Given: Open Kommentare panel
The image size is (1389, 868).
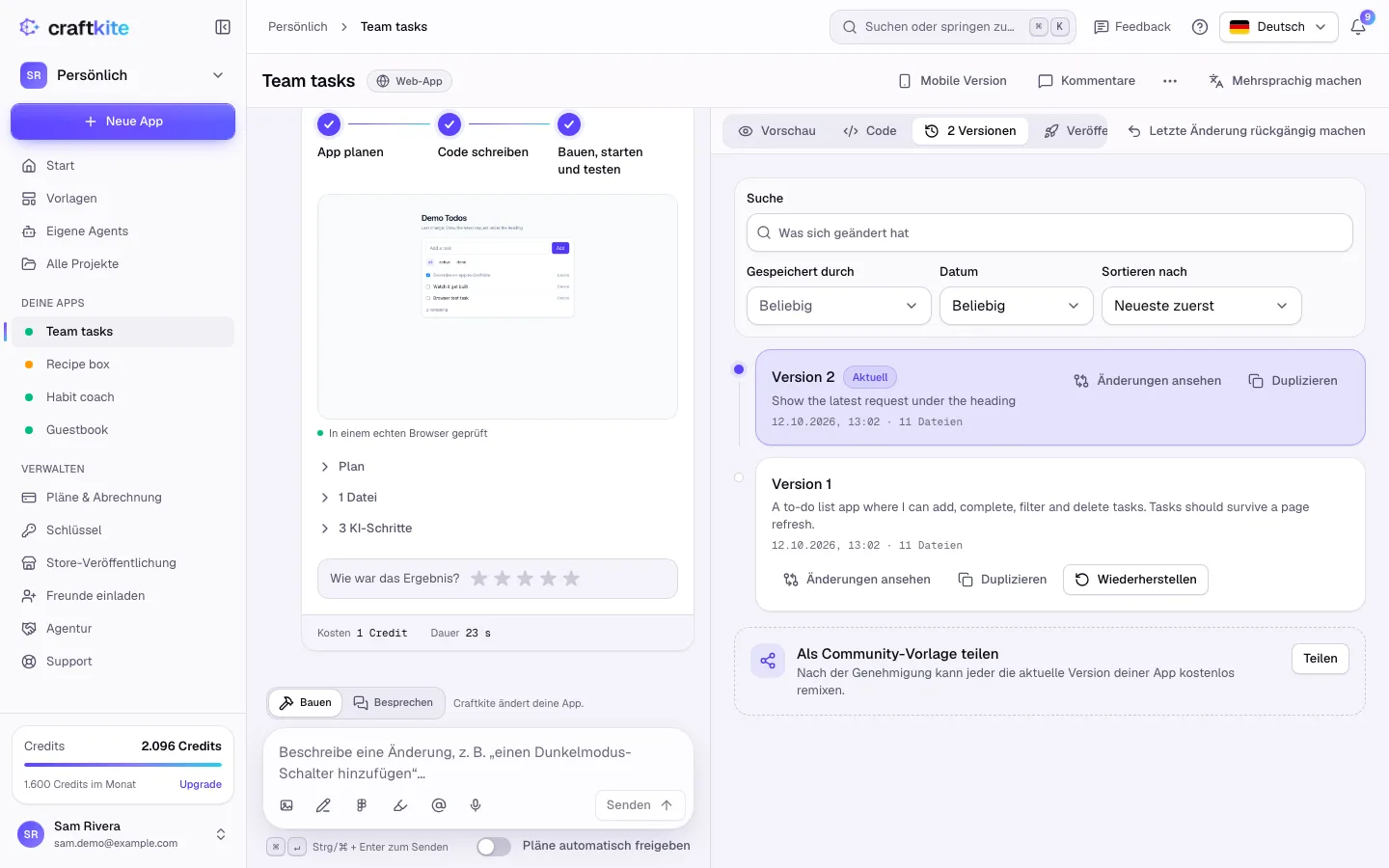Looking at the screenshot, I should tap(1086, 81).
